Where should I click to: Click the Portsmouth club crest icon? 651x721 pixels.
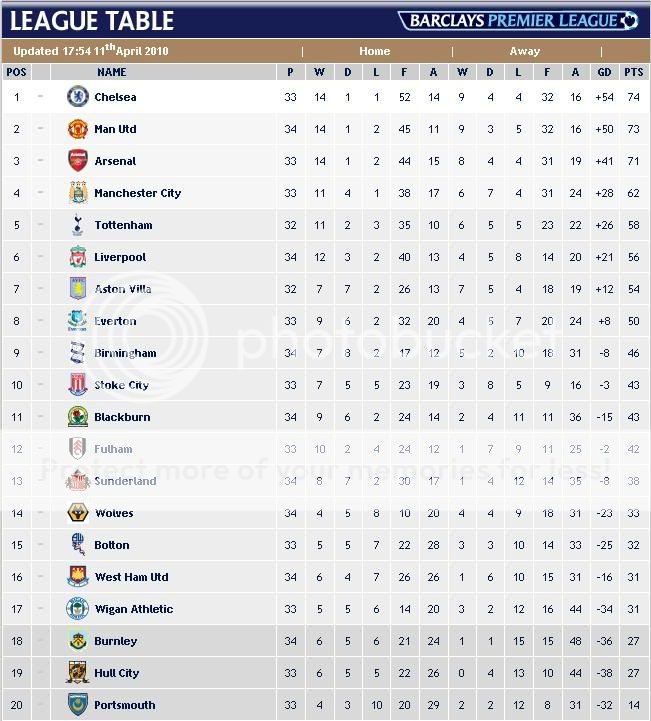[77, 705]
